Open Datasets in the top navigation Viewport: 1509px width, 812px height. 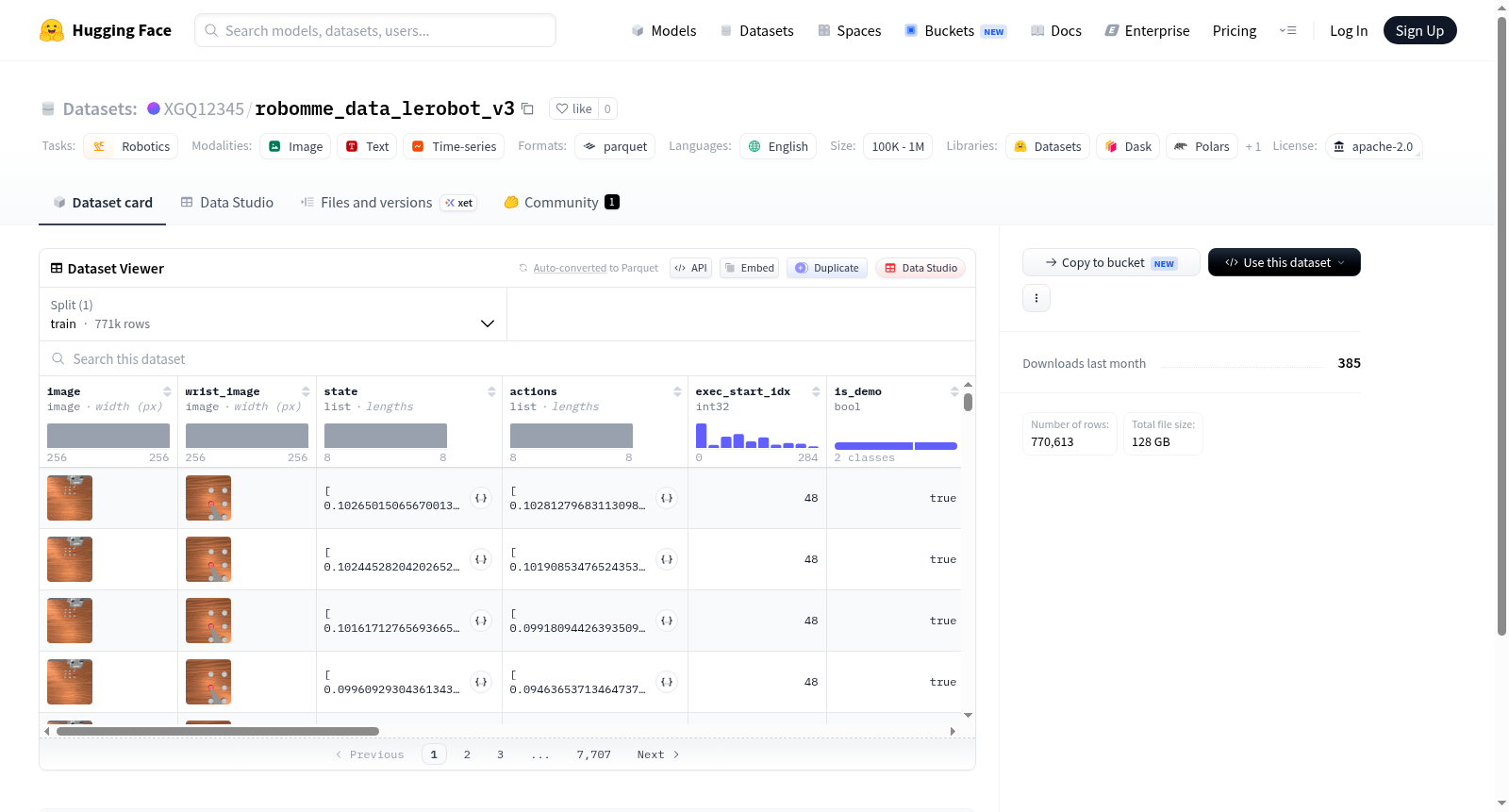point(756,30)
